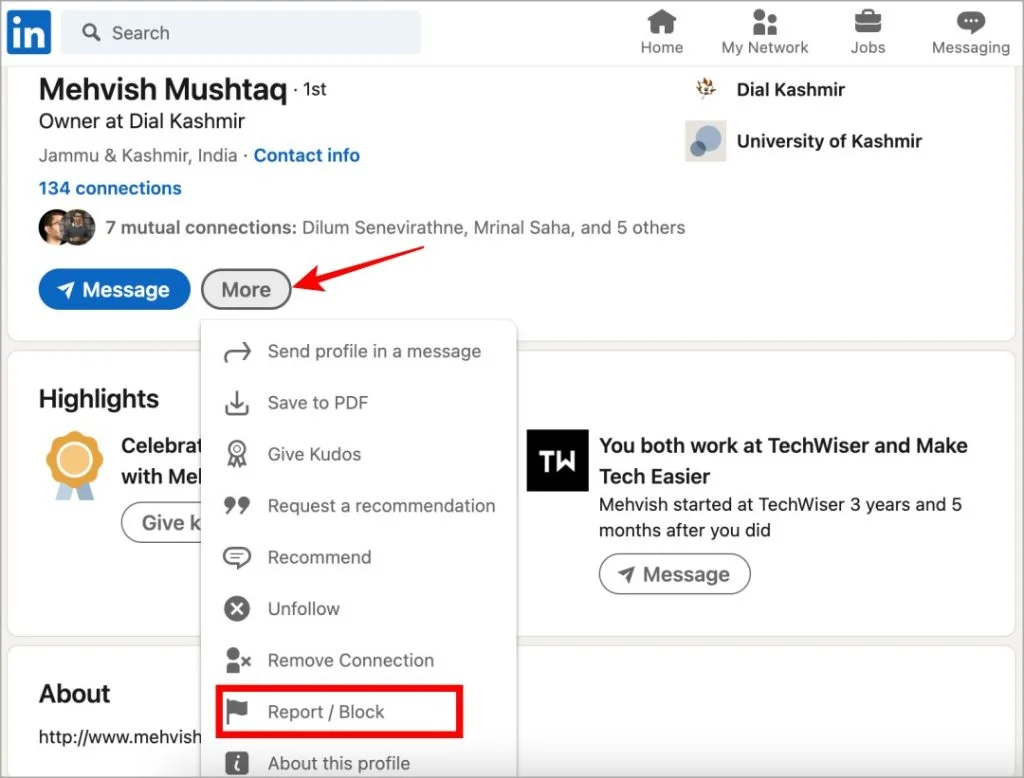The height and width of the screenshot is (778, 1024).
Task: Click Contact info link
Action: (306, 155)
